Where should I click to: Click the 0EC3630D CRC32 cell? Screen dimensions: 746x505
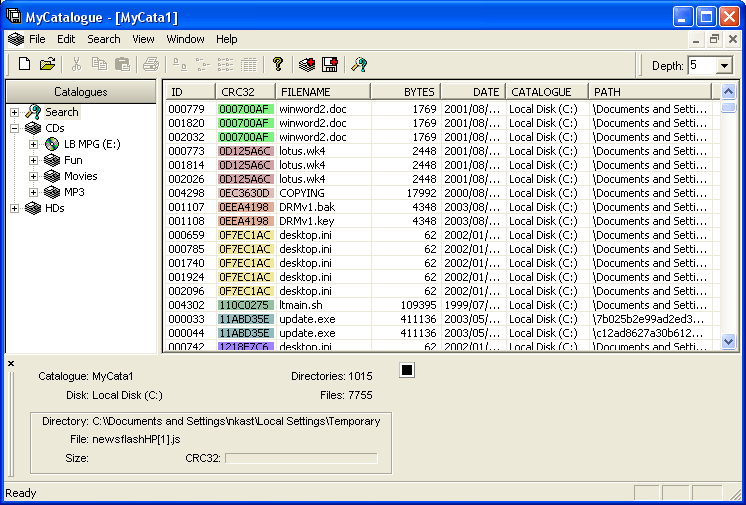[x=245, y=193]
